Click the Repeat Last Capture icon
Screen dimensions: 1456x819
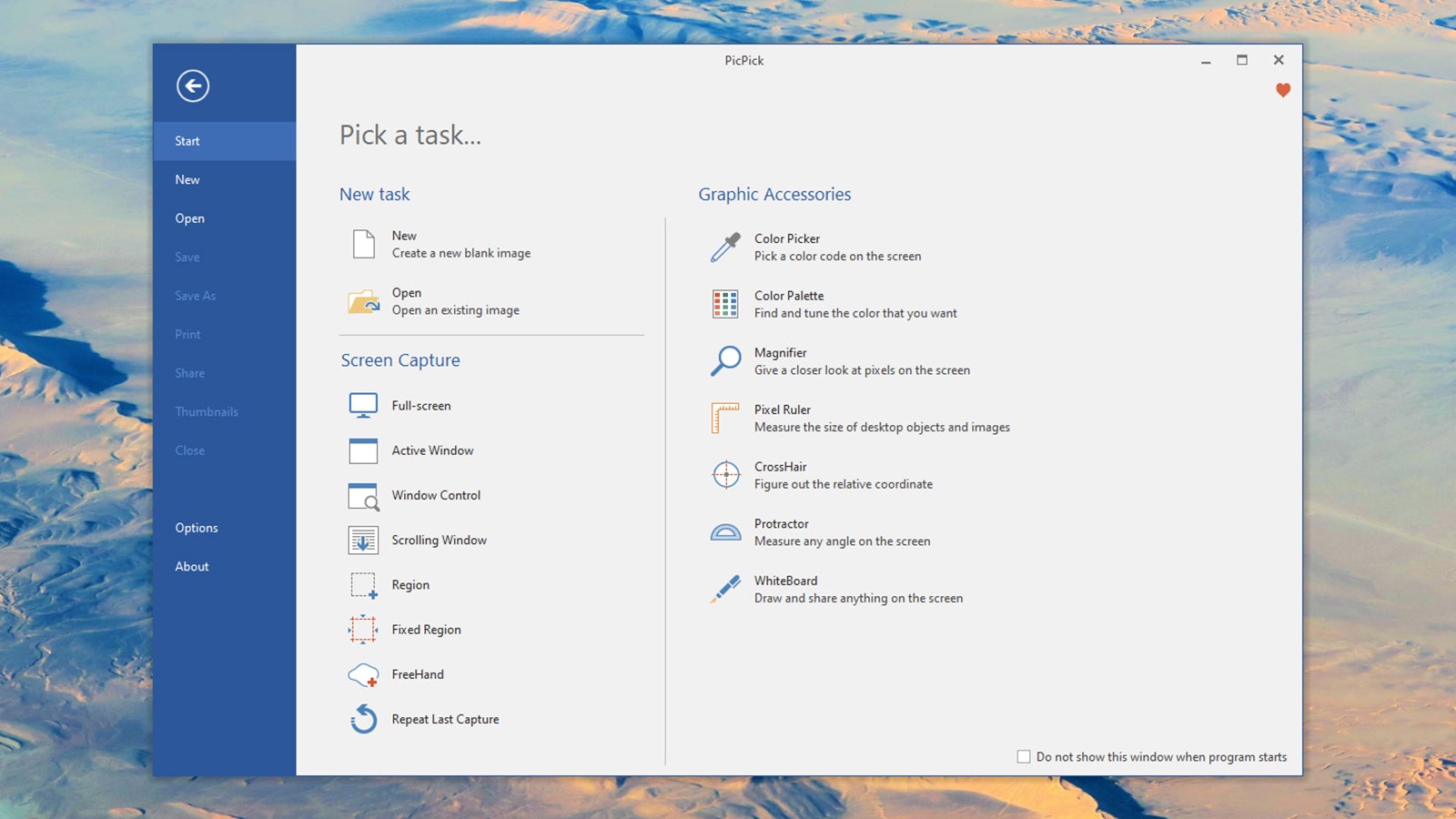(x=363, y=720)
